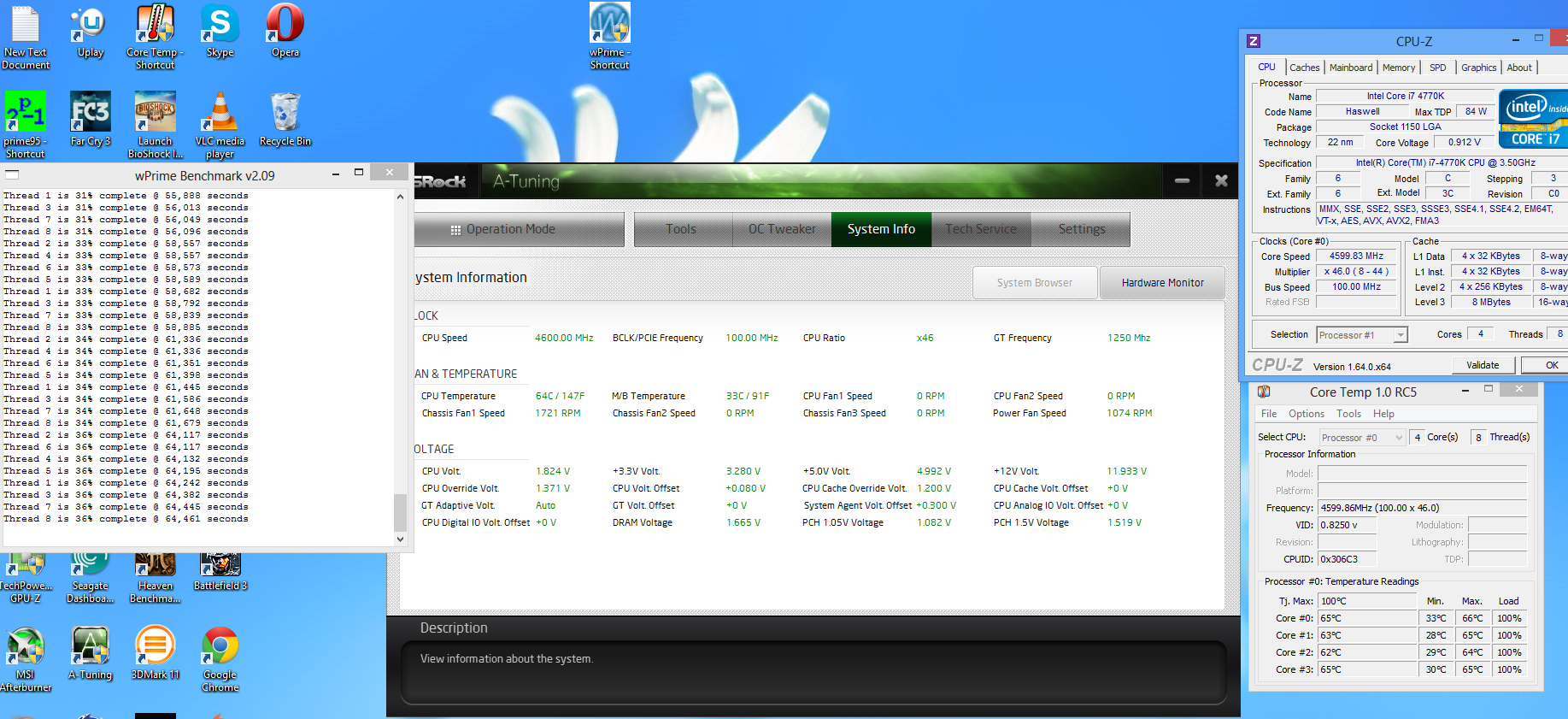Screen dimensions: 1568x719
Task: Click the wPrime Benchmark window icon
Action: [12, 174]
